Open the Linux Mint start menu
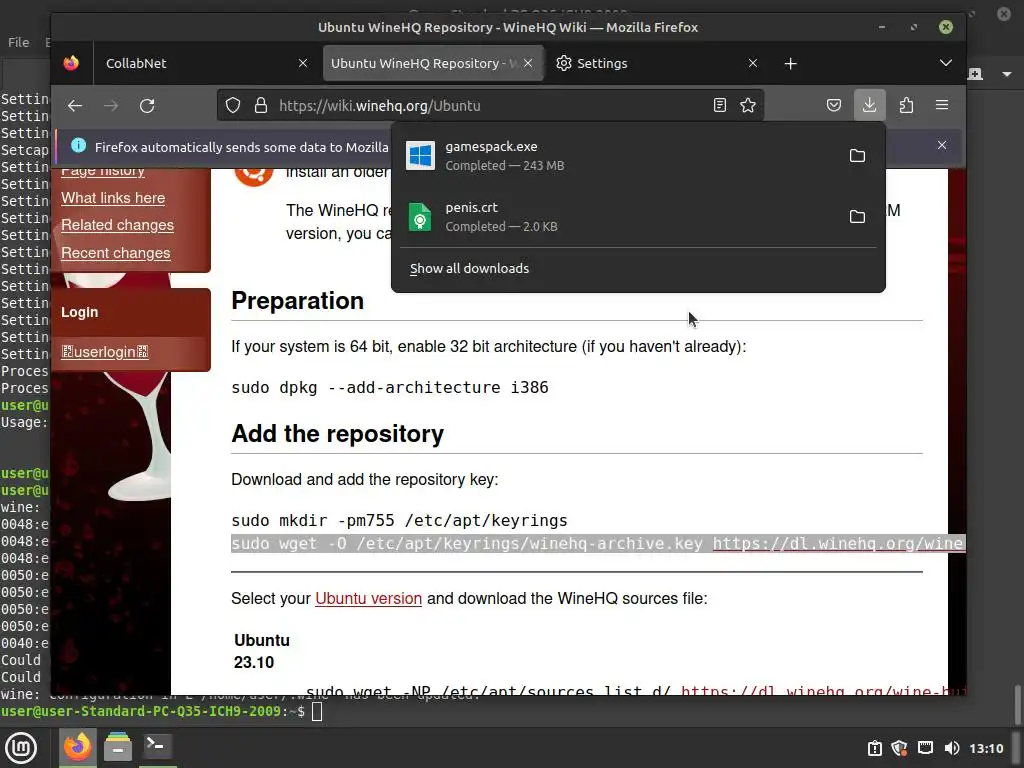 point(21,748)
